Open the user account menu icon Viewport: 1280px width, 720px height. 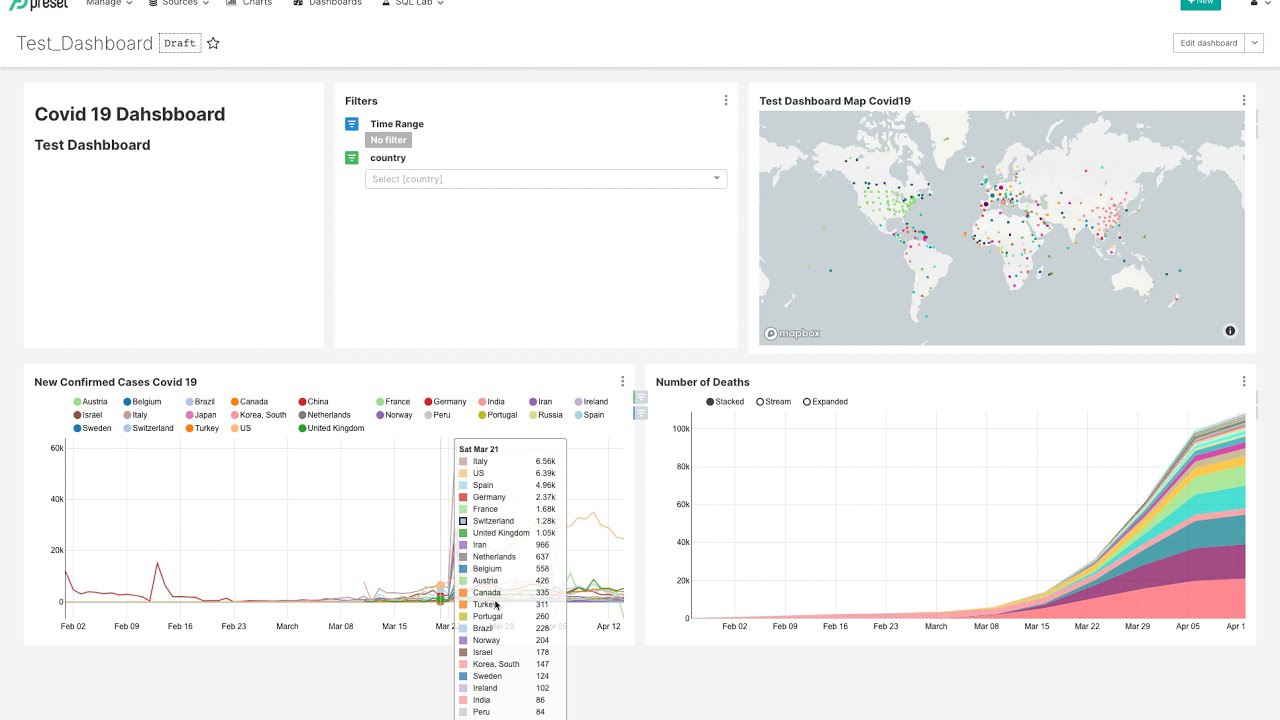tap(1256, 3)
